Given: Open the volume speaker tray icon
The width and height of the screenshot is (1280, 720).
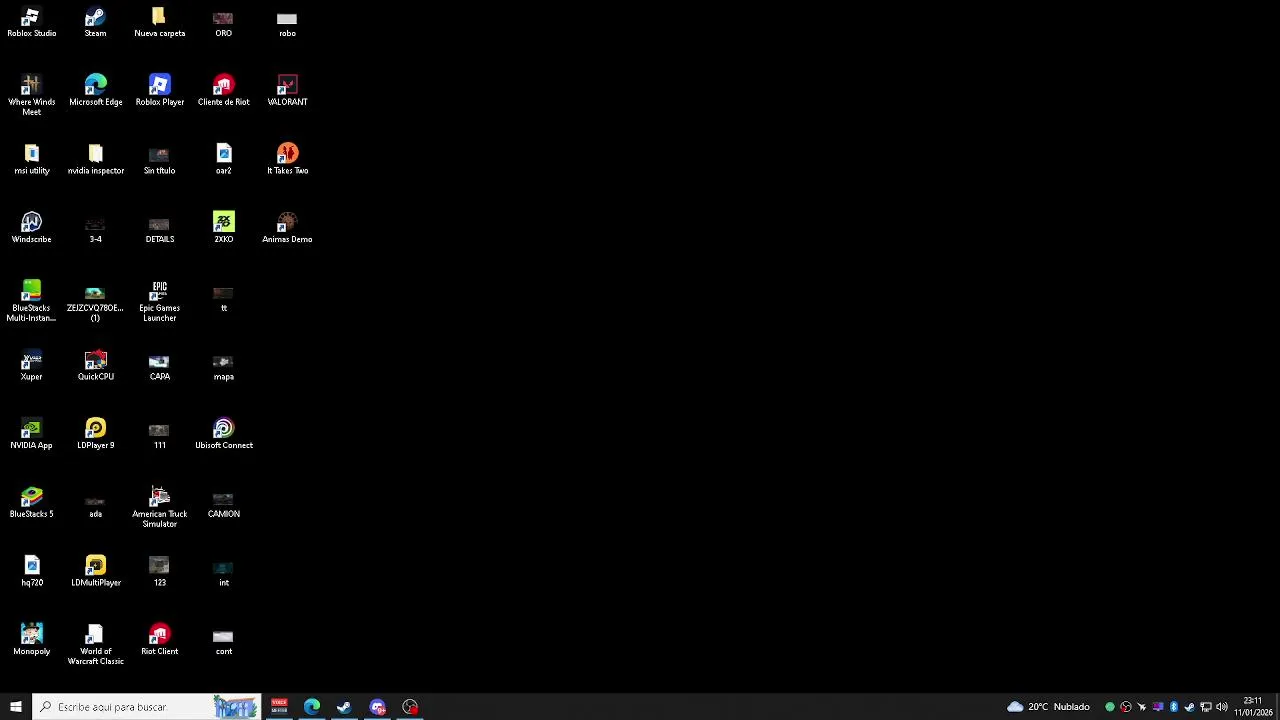Looking at the screenshot, I should tap(1221, 707).
